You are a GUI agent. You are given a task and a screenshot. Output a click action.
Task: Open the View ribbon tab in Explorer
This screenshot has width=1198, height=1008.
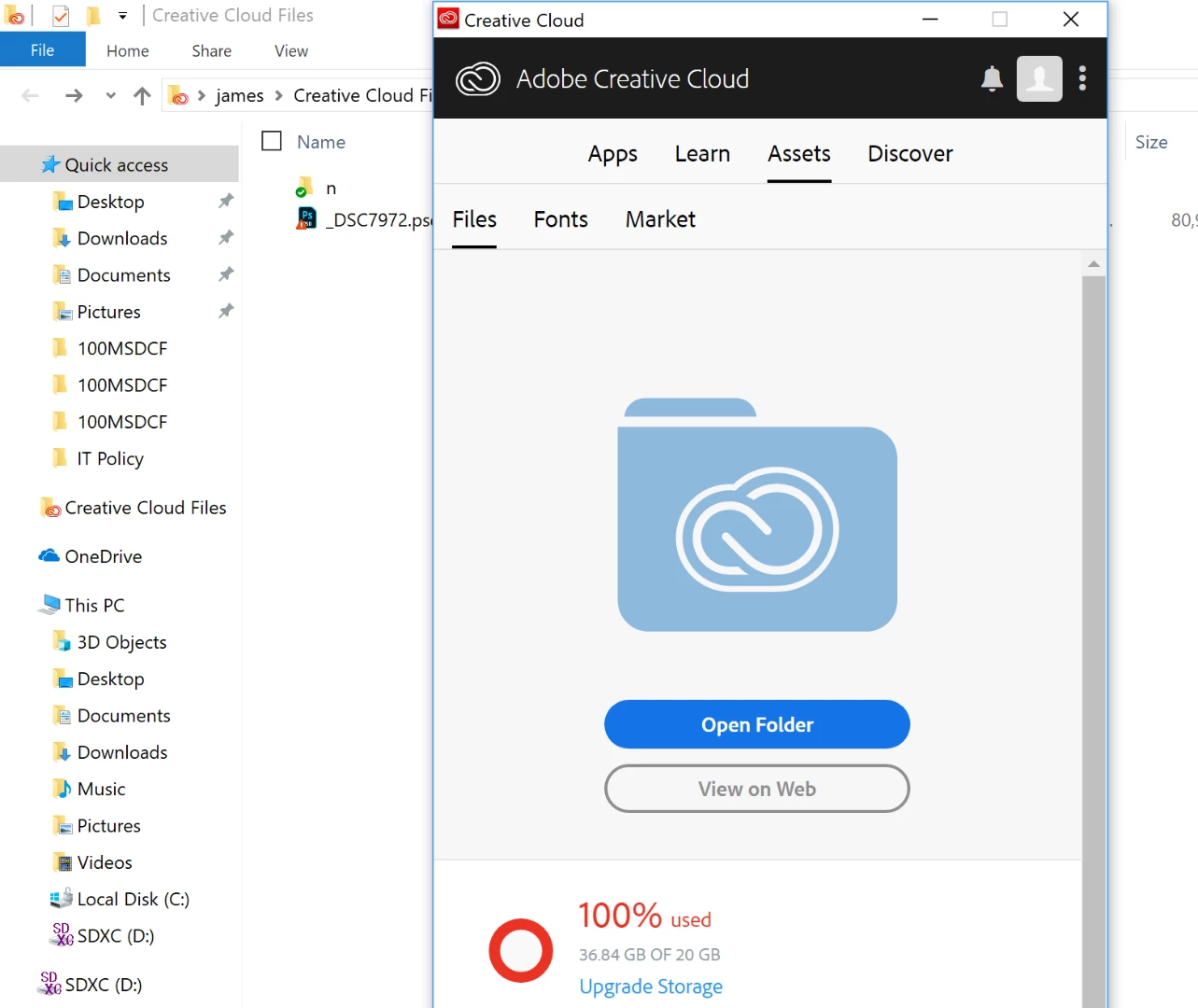(x=291, y=51)
